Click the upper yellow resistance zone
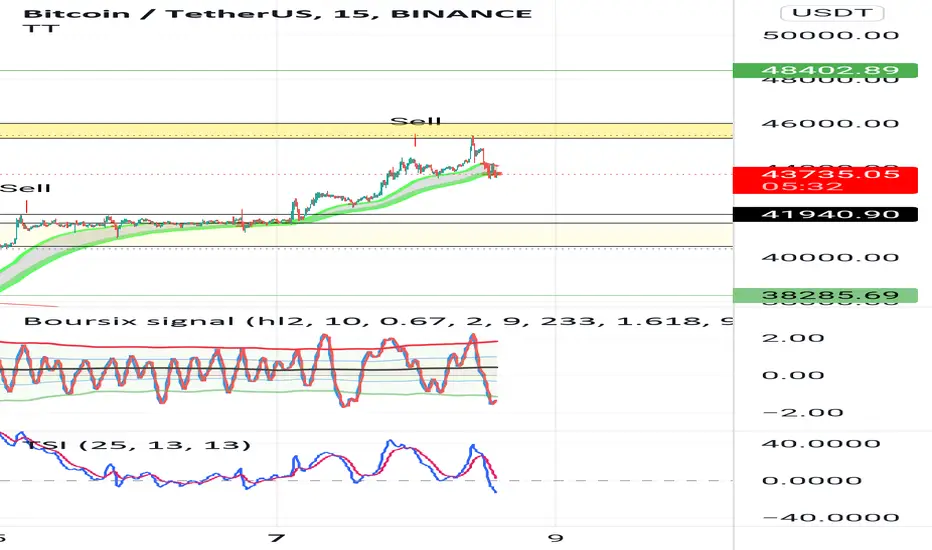This screenshot has width=932, height=550. coord(366,131)
